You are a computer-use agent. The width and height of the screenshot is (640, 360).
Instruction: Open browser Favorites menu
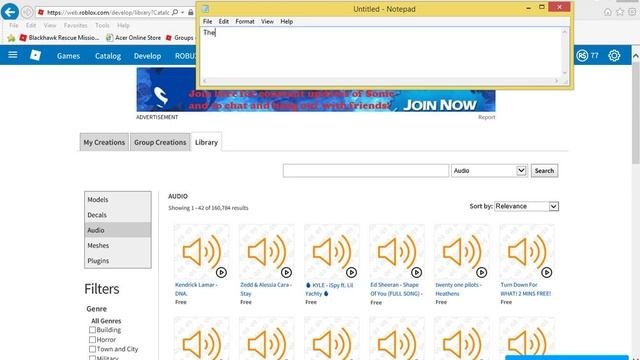pos(76,25)
